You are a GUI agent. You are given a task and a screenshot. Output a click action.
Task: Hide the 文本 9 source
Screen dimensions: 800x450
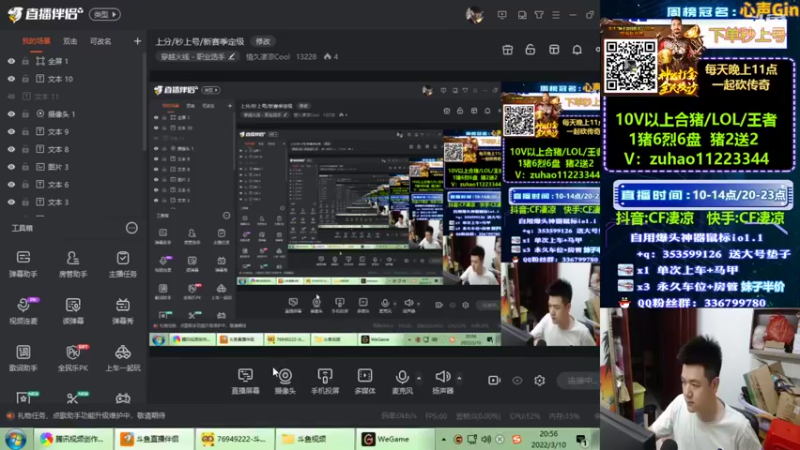[x=11, y=132]
